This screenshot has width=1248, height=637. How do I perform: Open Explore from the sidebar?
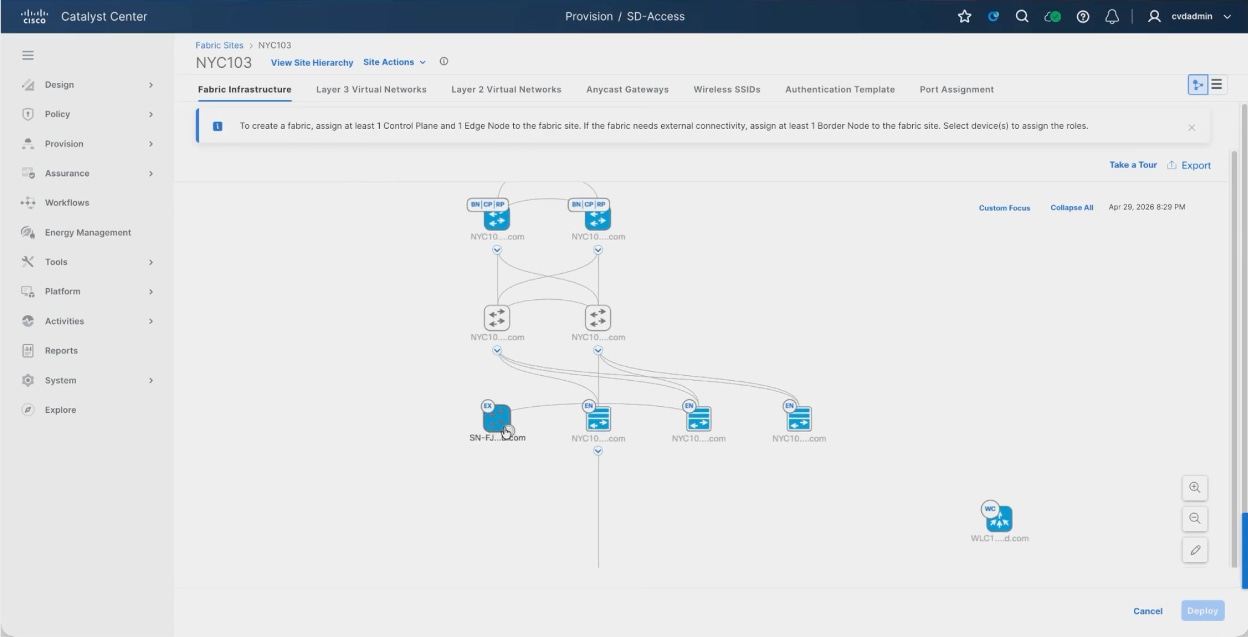pos(60,410)
